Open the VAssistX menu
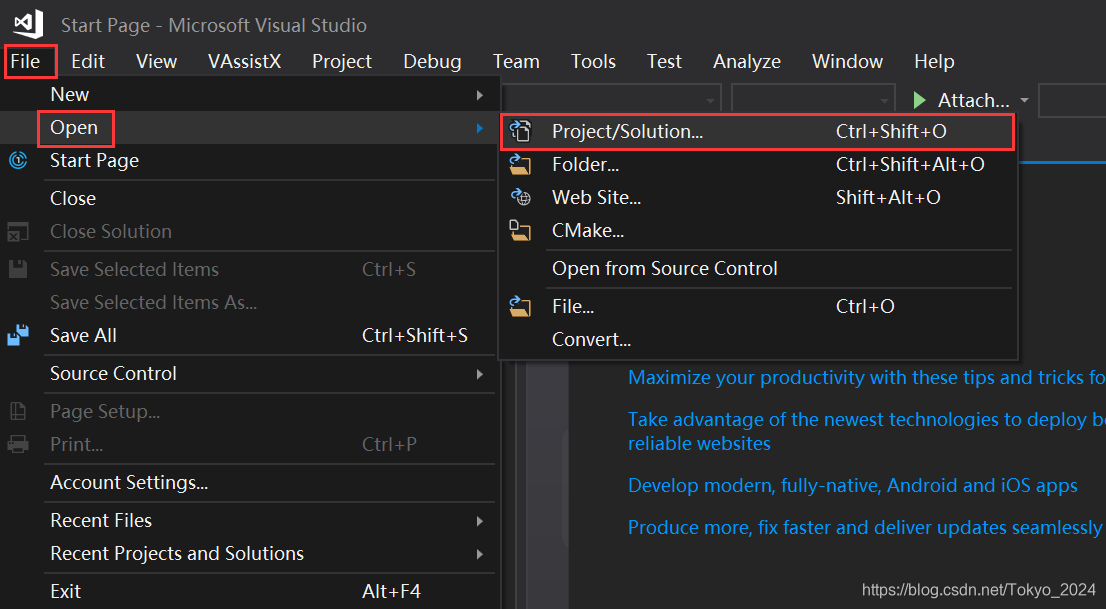The height and width of the screenshot is (609, 1106). (x=244, y=61)
